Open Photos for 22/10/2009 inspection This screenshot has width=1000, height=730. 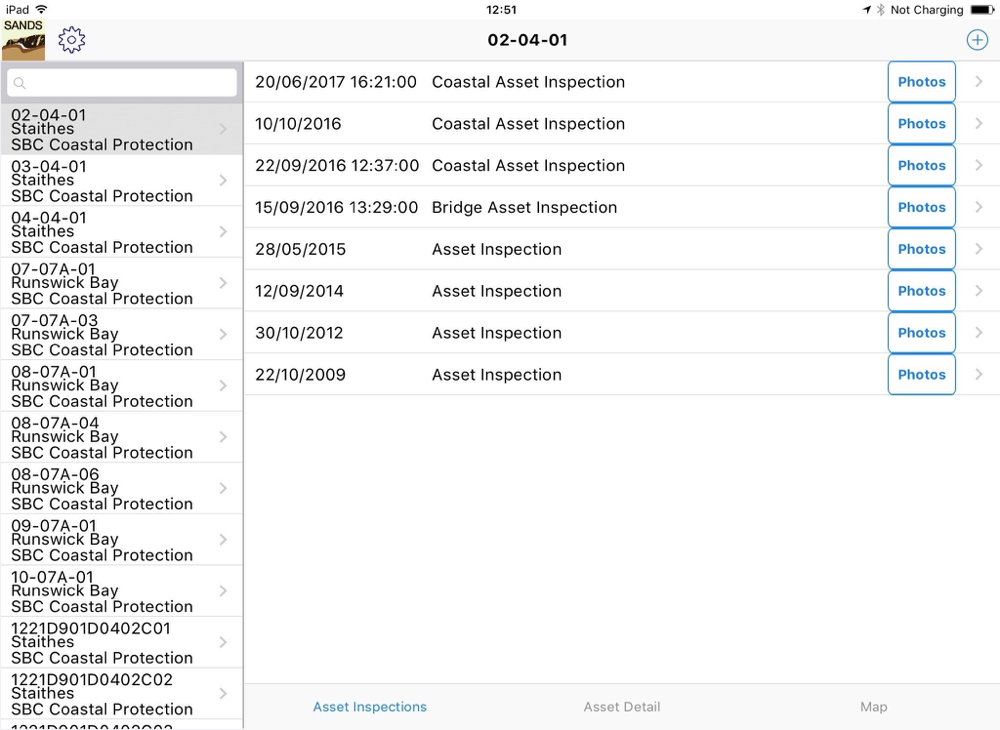coord(922,374)
